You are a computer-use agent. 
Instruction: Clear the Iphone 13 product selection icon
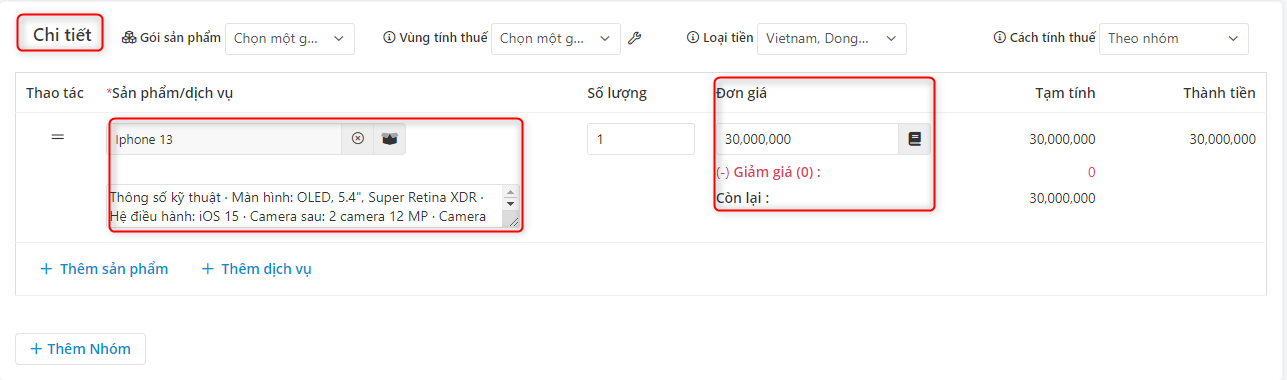tap(358, 139)
